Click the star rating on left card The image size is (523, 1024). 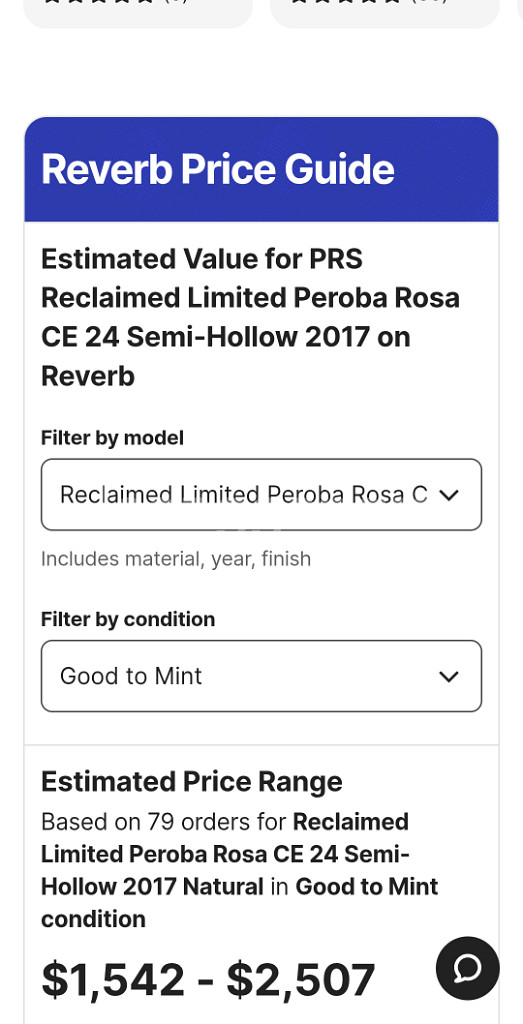coord(99,1)
